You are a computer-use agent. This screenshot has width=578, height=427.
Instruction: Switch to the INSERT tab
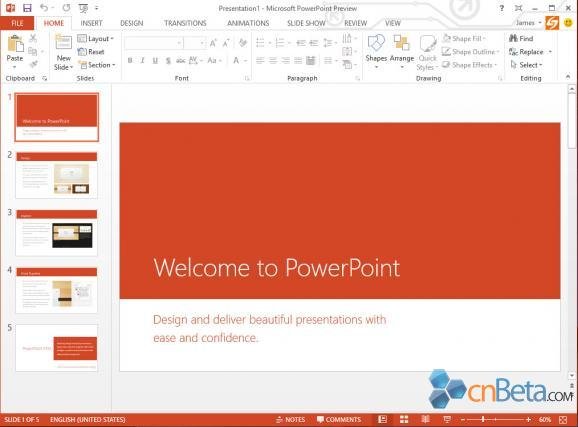(x=91, y=23)
